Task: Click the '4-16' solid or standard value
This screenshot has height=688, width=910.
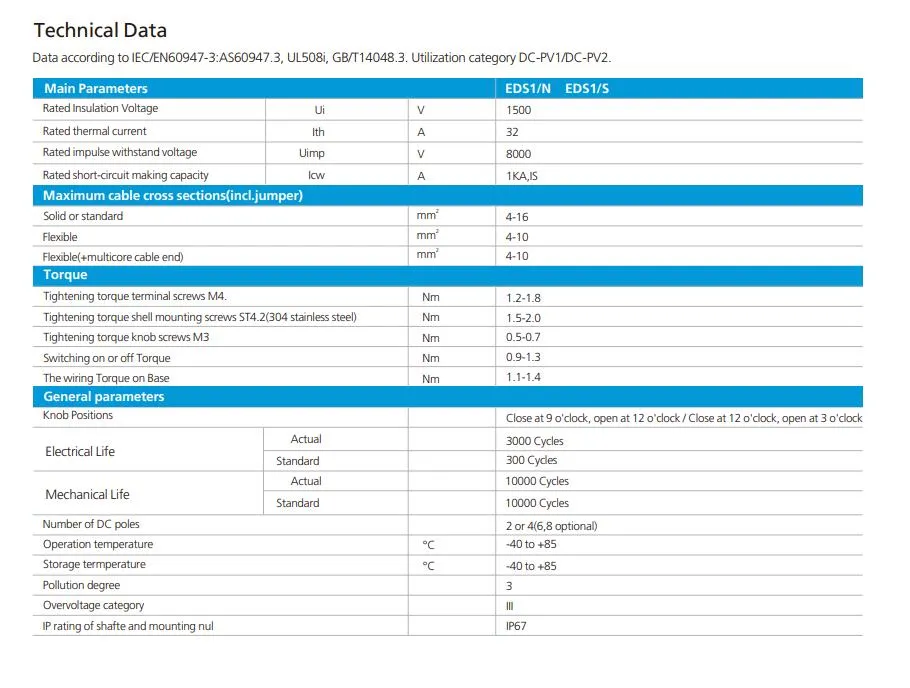Action: [517, 217]
